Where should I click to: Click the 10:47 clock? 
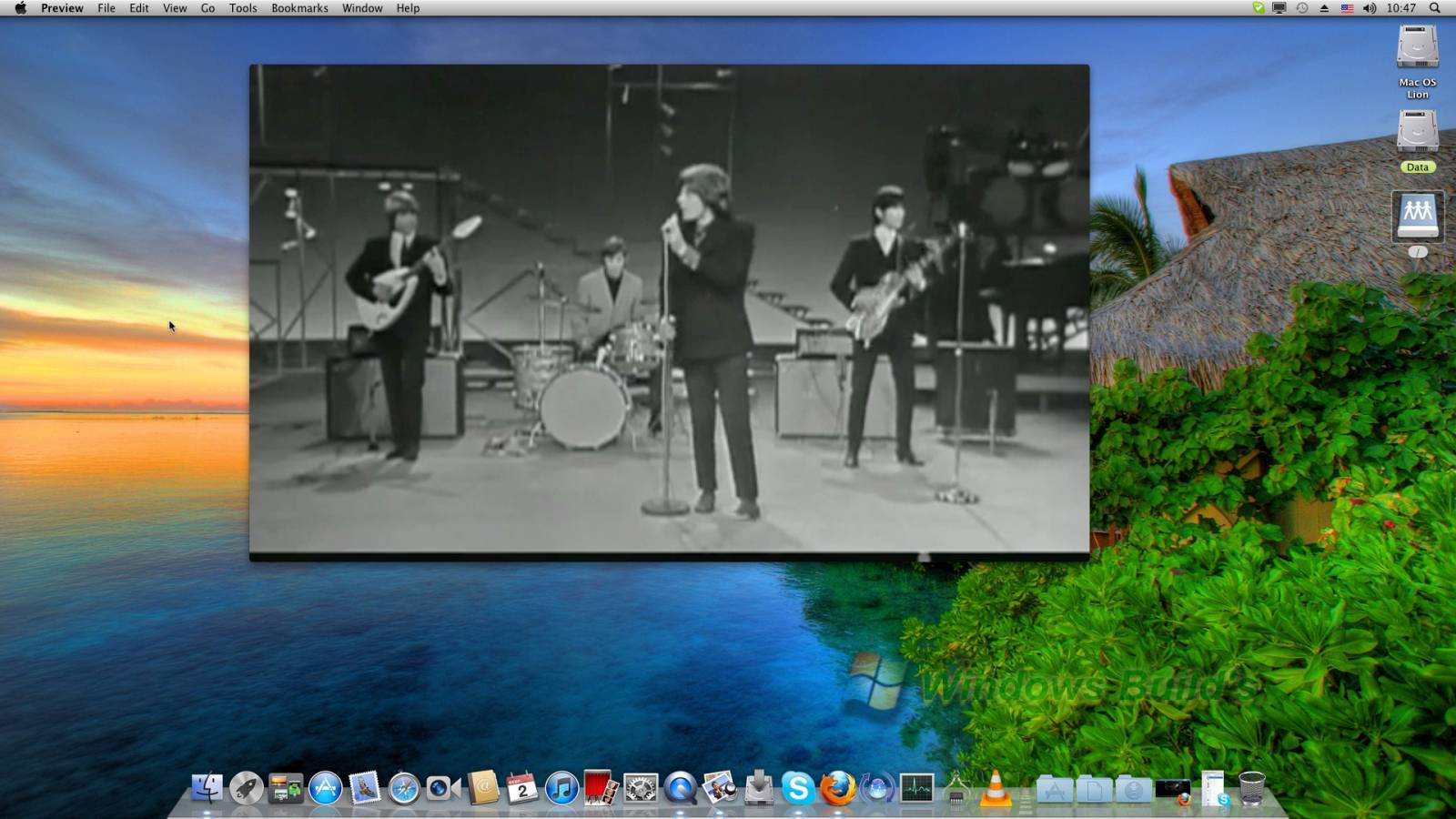(x=1401, y=8)
